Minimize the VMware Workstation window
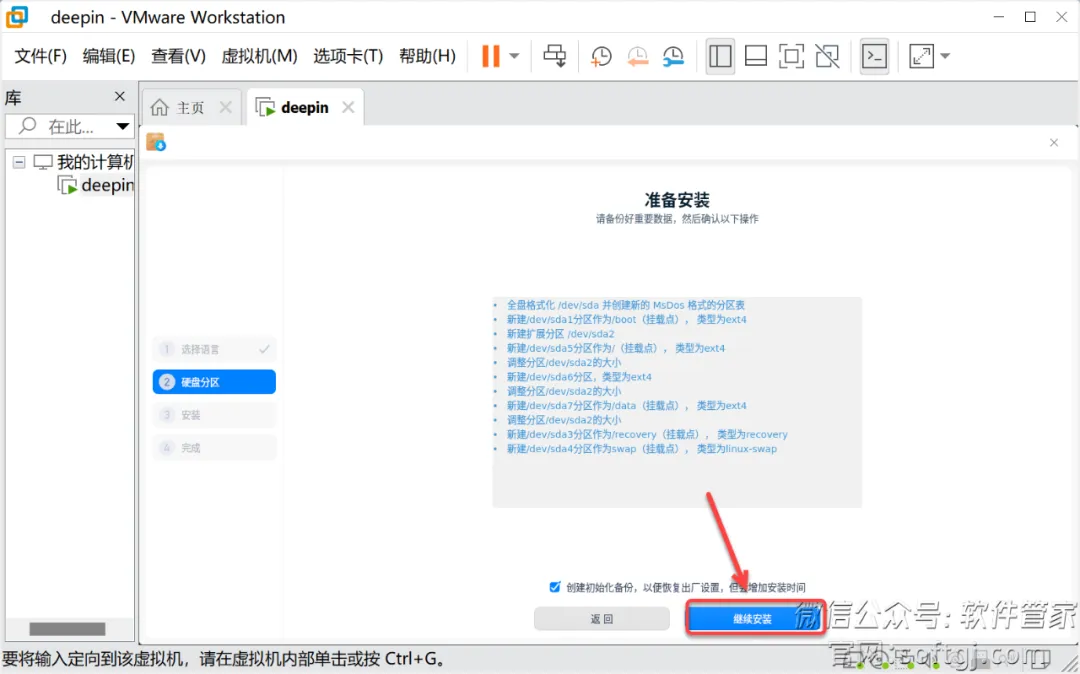Viewport: 1080px width, 674px height. point(998,17)
